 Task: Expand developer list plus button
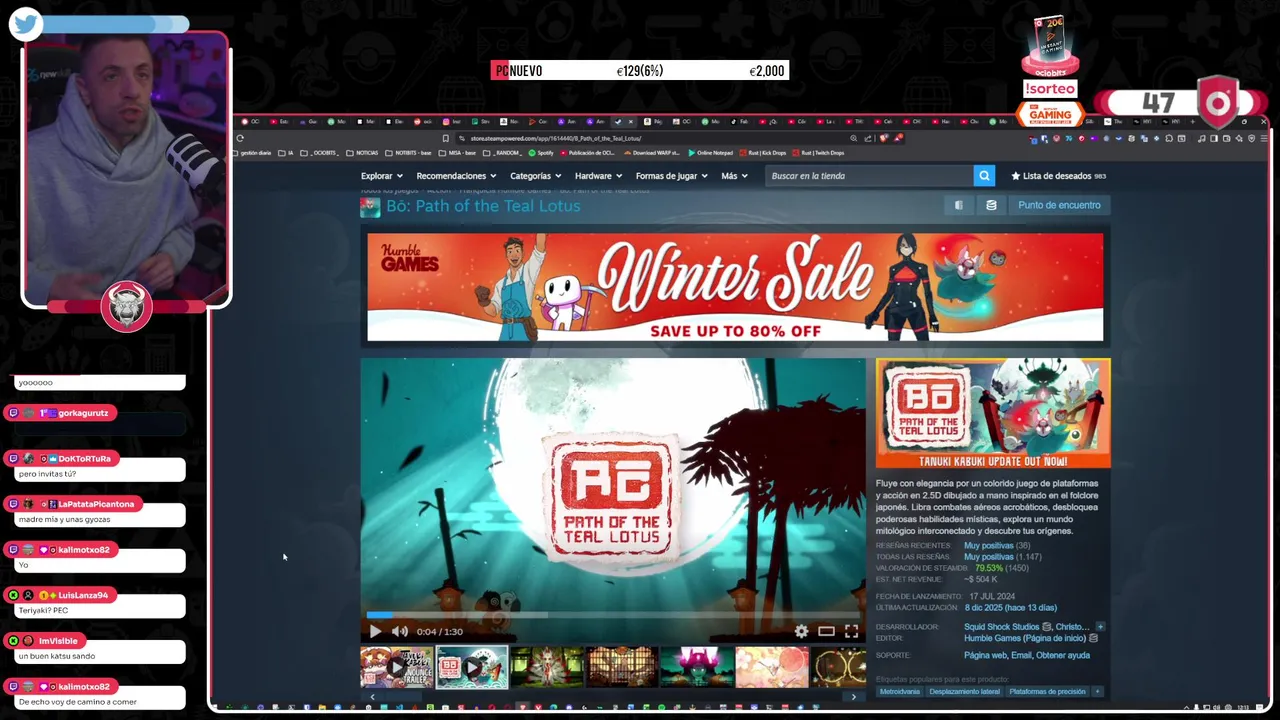1100,627
